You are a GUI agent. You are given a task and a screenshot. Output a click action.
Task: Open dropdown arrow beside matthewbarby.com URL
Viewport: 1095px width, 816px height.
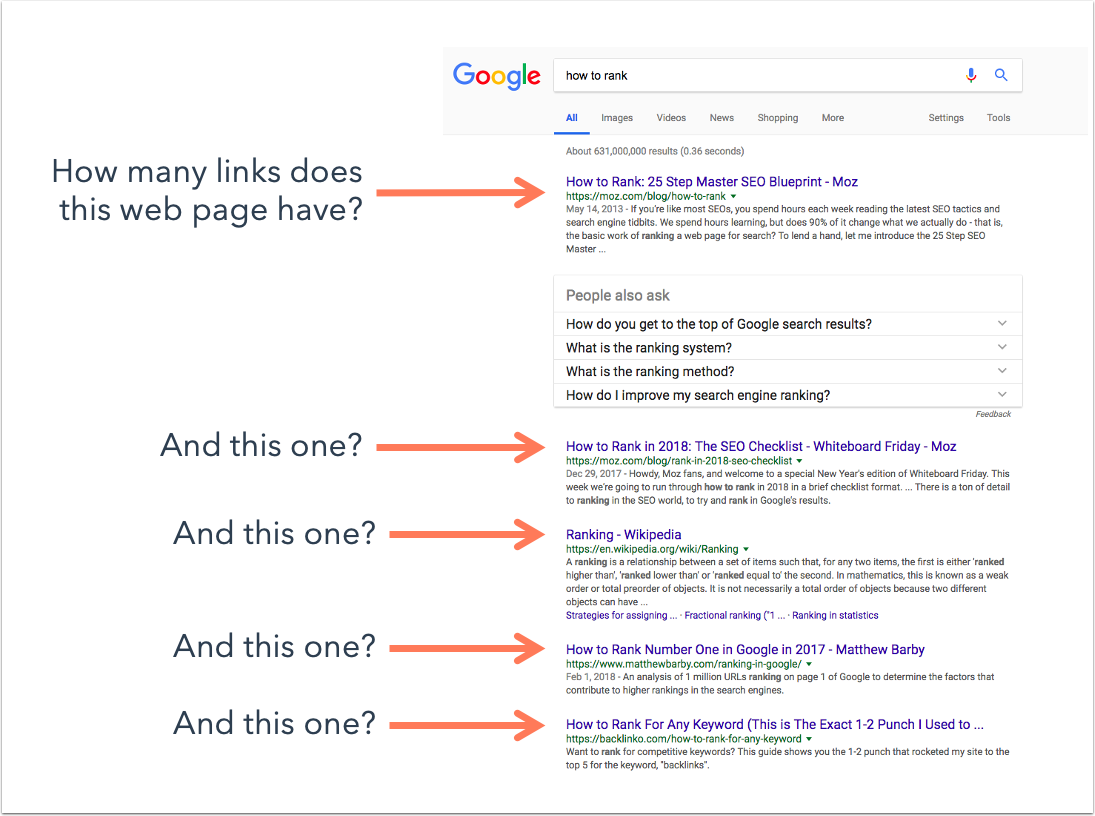coord(809,664)
